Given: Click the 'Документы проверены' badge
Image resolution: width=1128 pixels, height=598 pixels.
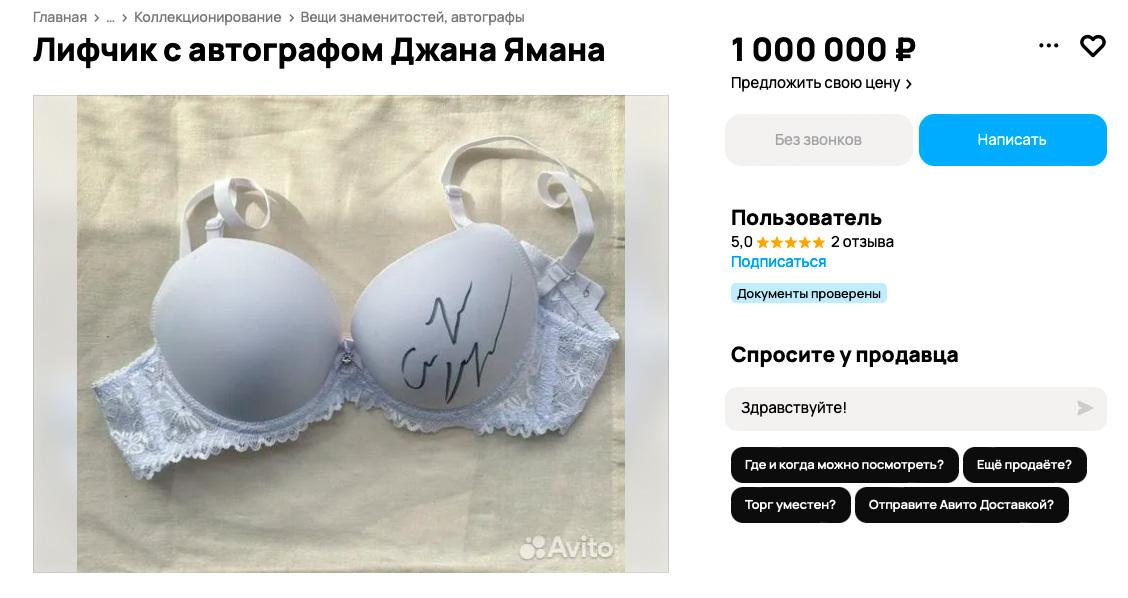Looking at the screenshot, I should point(809,294).
